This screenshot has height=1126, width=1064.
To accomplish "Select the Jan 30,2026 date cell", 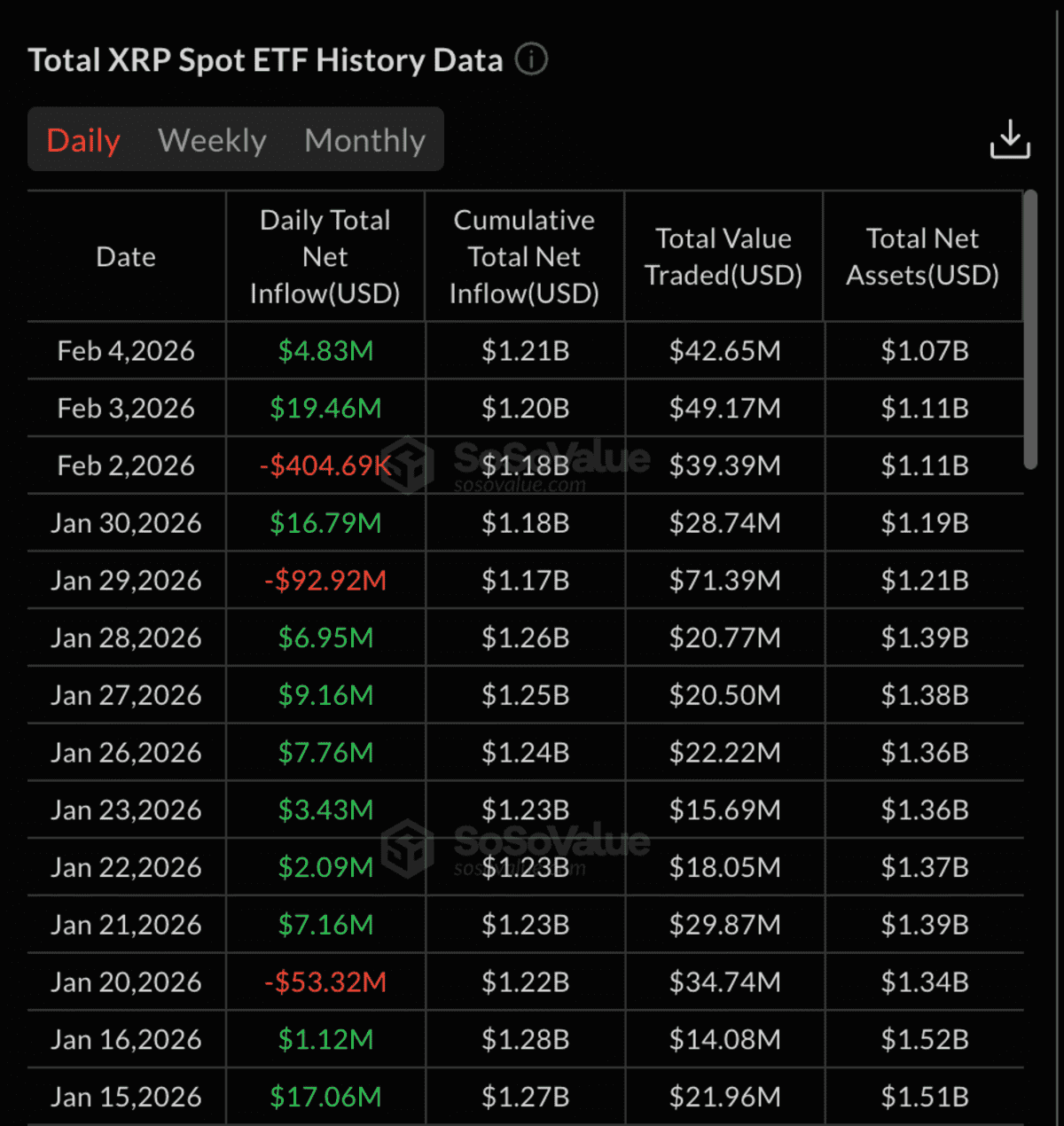I will coord(126,523).
